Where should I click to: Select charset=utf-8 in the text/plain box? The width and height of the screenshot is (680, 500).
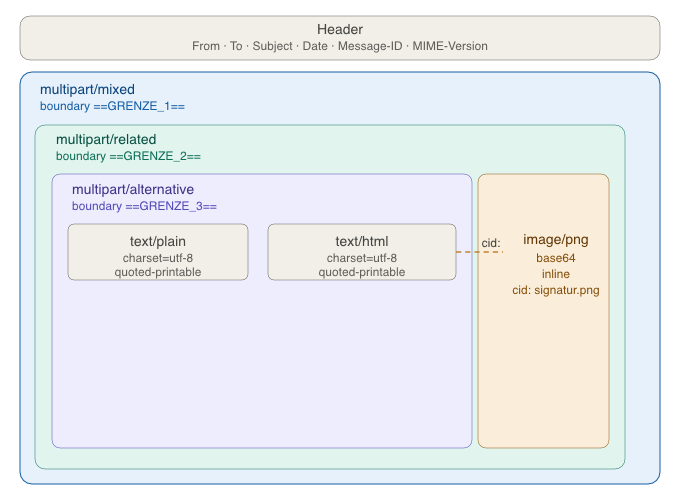tap(158, 258)
